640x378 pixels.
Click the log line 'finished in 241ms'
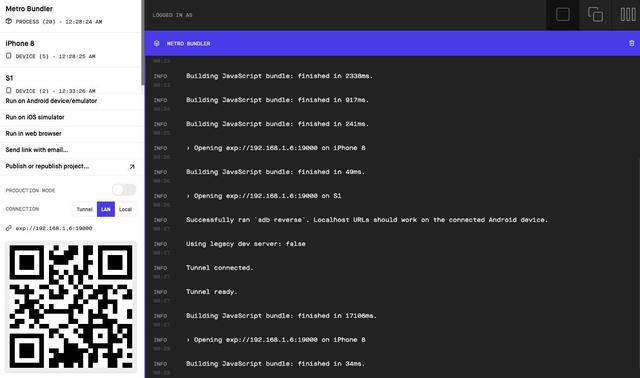coord(277,124)
